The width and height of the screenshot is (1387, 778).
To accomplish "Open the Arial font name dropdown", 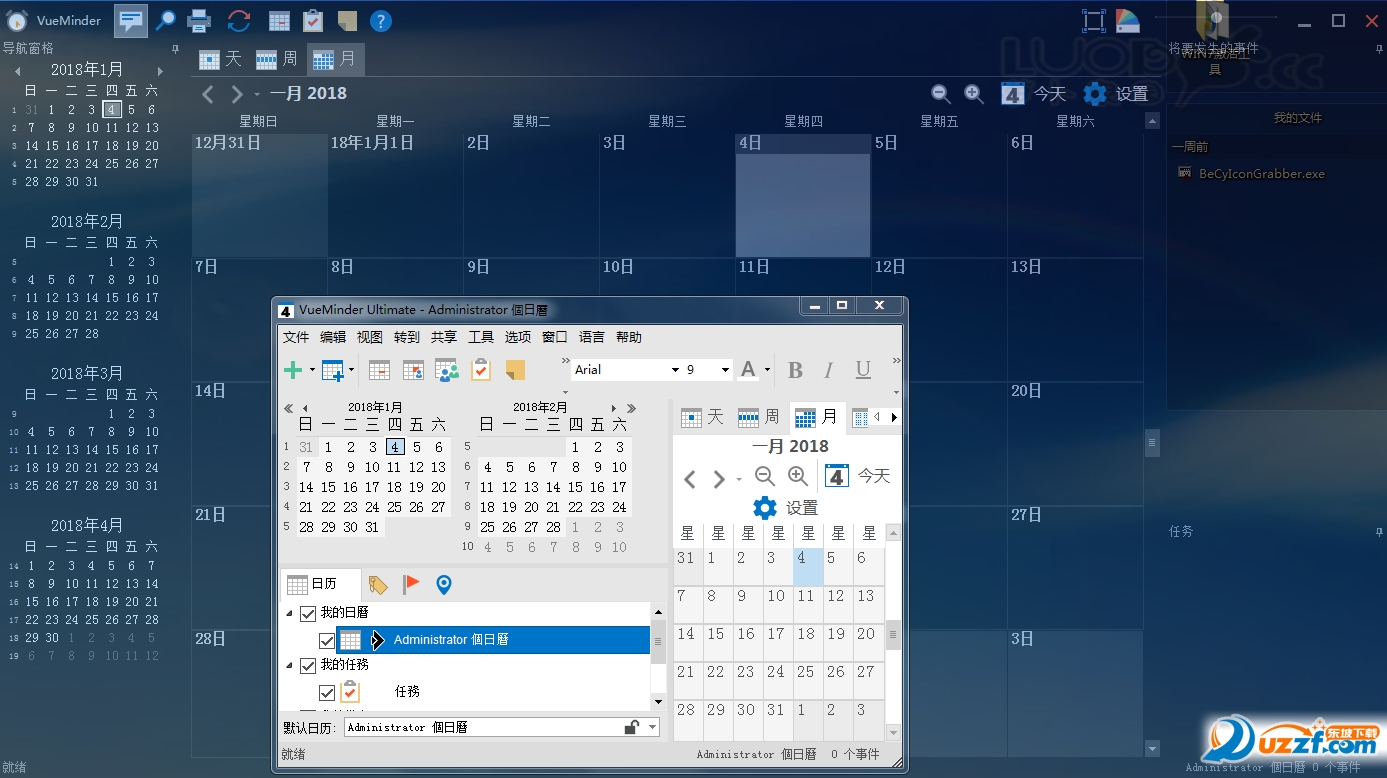I will [676, 370].
